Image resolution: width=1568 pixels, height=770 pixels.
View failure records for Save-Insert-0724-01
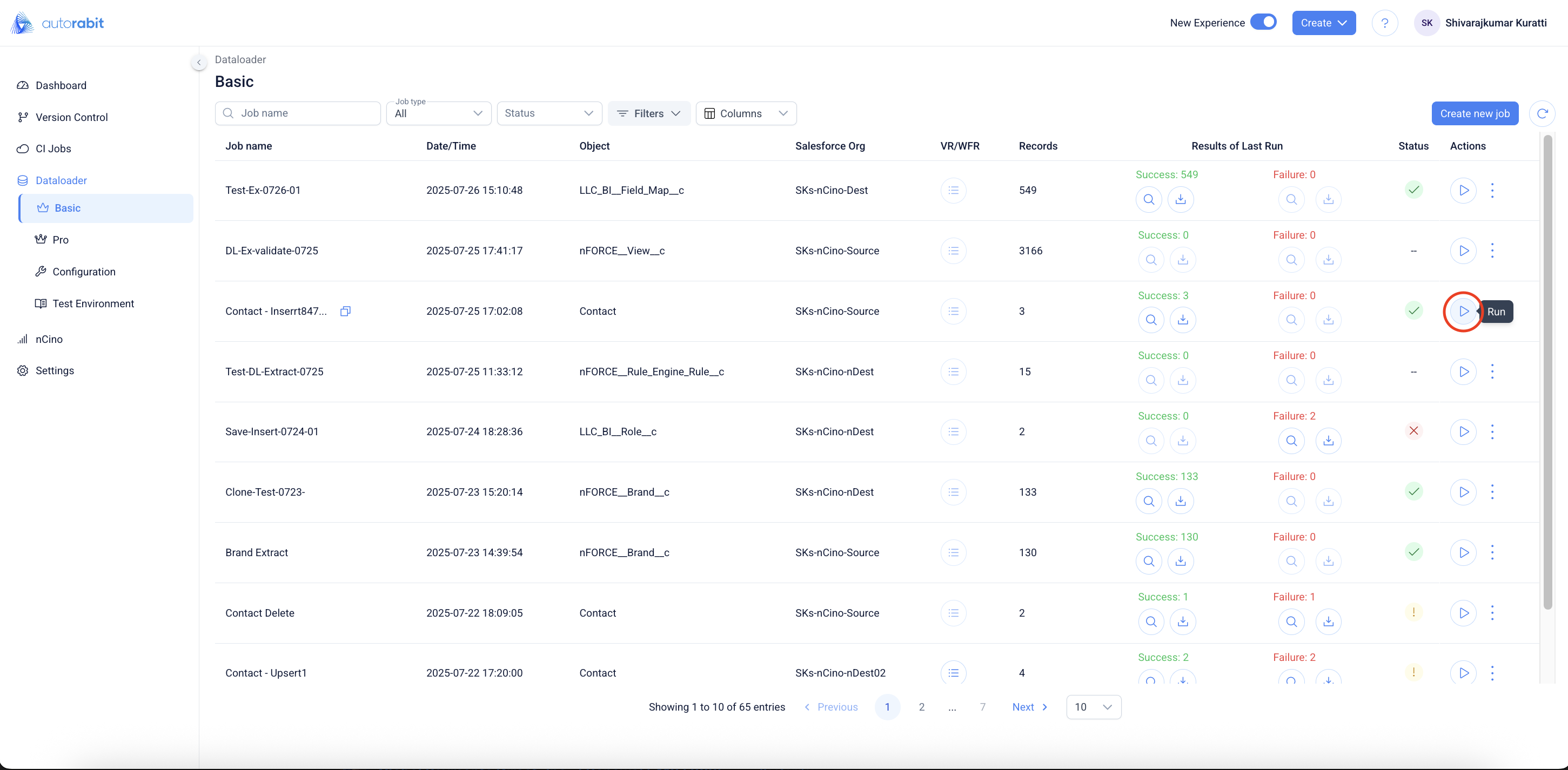tap(1291, 441)
